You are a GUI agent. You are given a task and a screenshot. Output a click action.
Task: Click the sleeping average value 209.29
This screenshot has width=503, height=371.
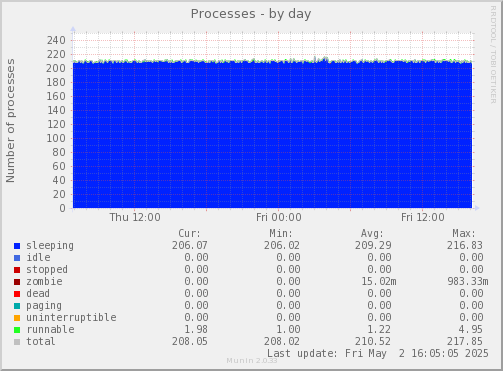click(x=373, y=245)
